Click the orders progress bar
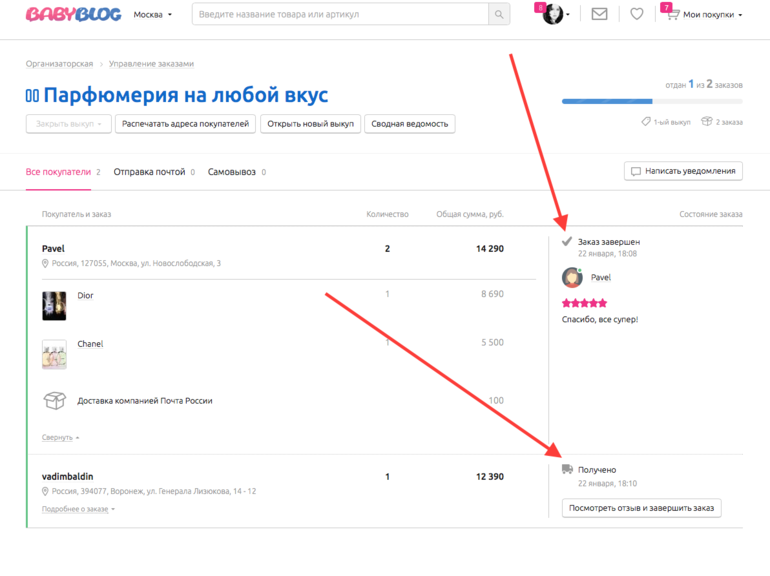Image resolution: width=770 pixels, height=576 pixels. (651, 101)
